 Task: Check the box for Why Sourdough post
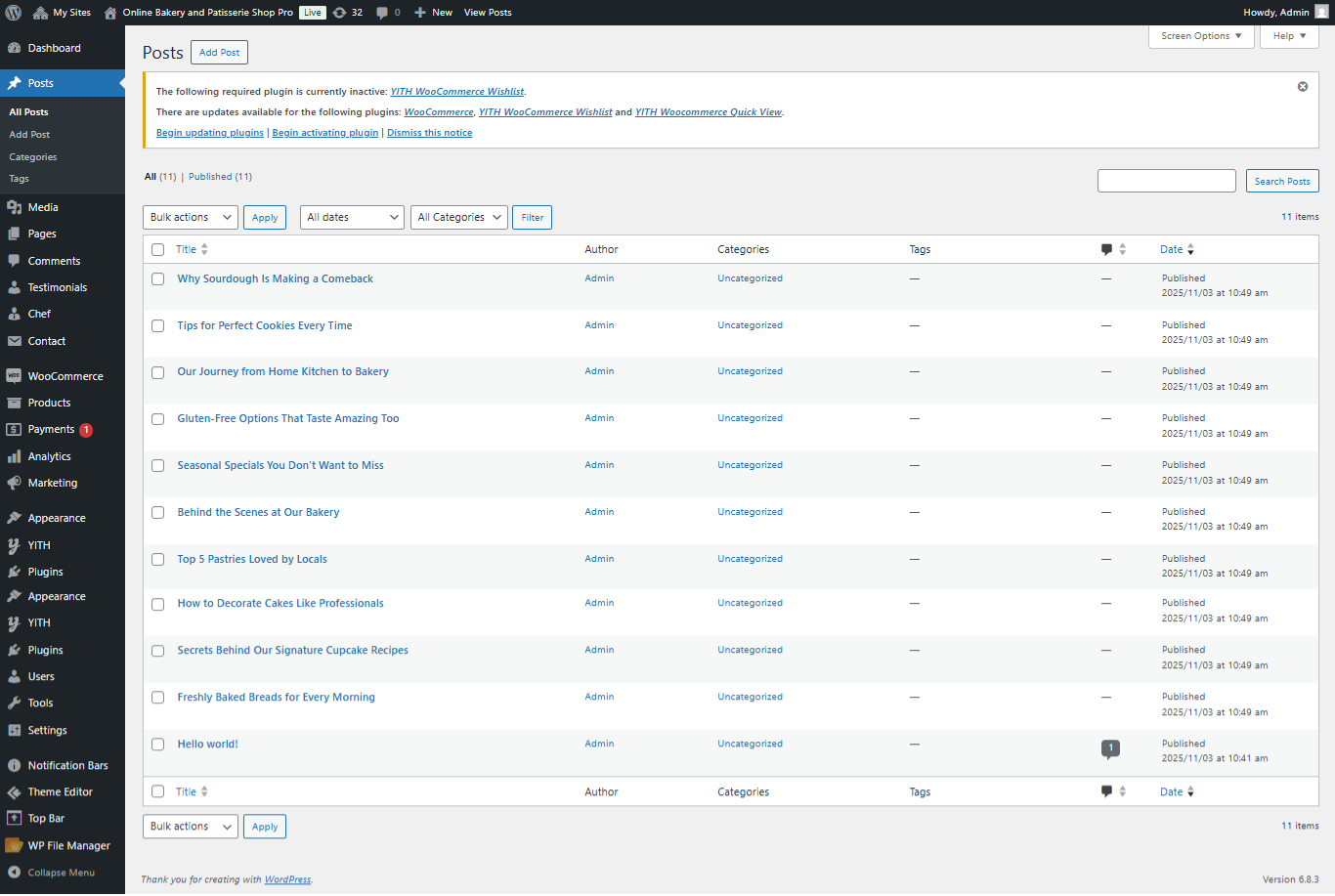[x=157, y=279]
